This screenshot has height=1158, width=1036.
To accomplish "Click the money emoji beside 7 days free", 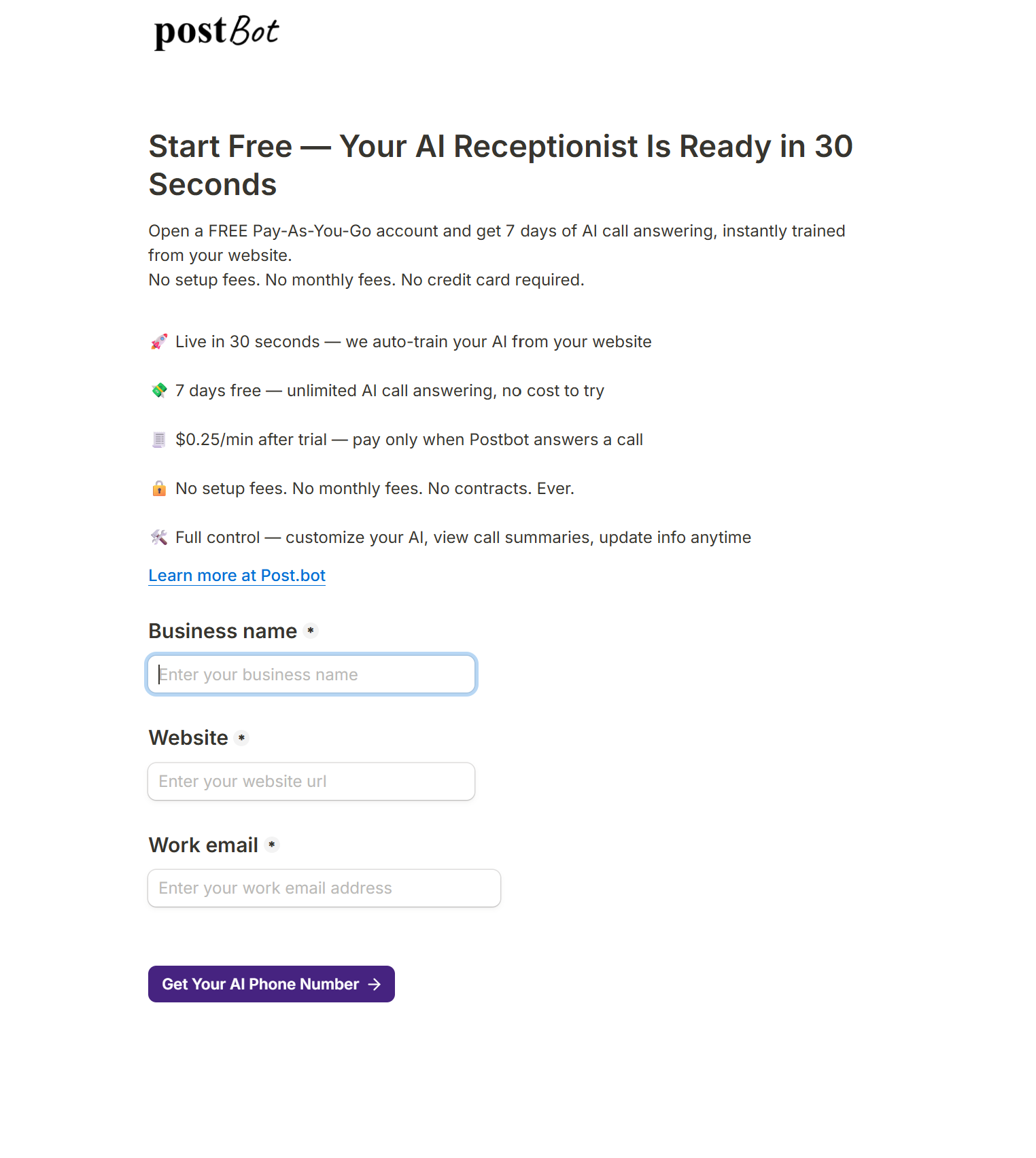I will tap(159, 391).
